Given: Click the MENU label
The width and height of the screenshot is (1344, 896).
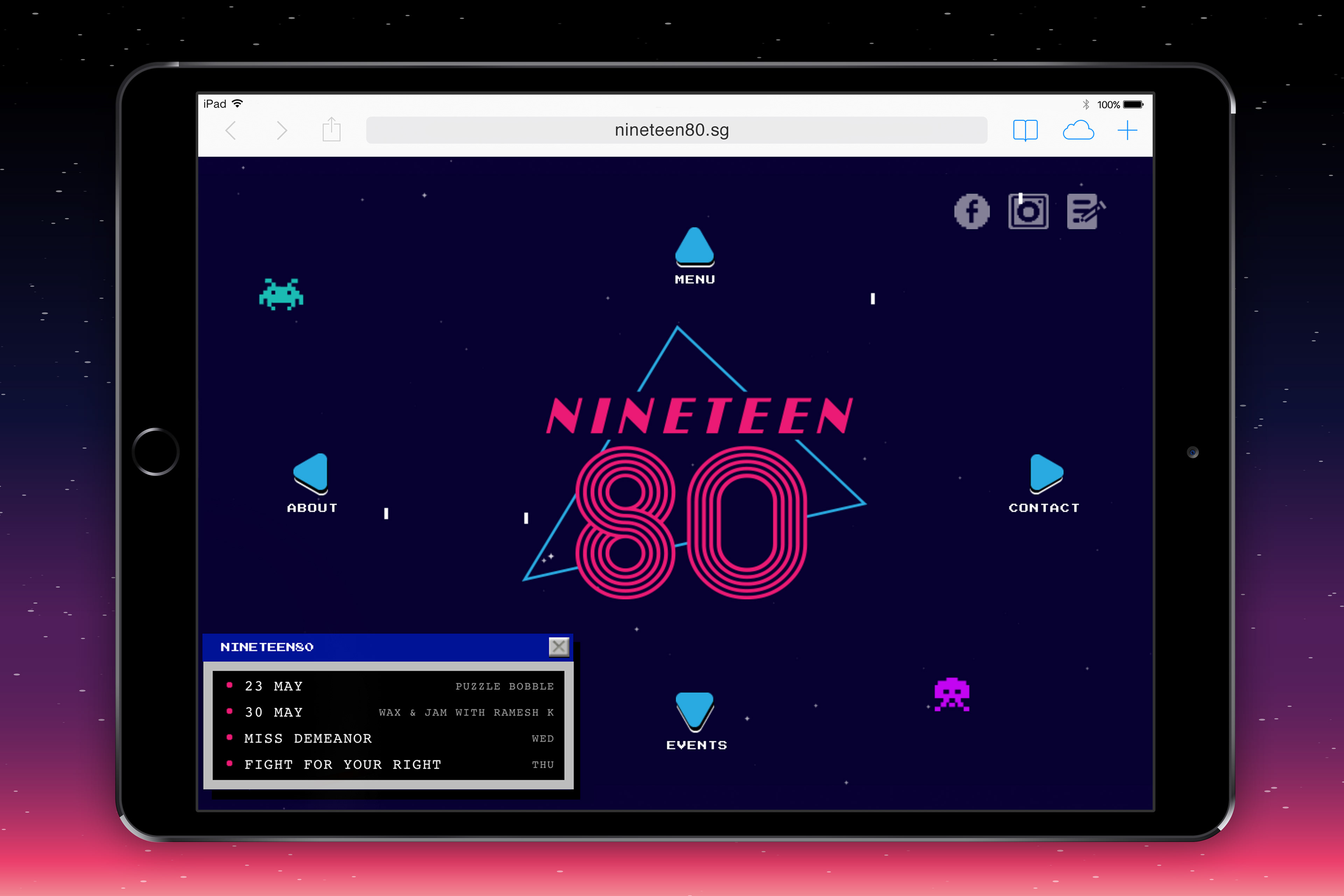Looking at the screenshot, I should tap(694, 279).
